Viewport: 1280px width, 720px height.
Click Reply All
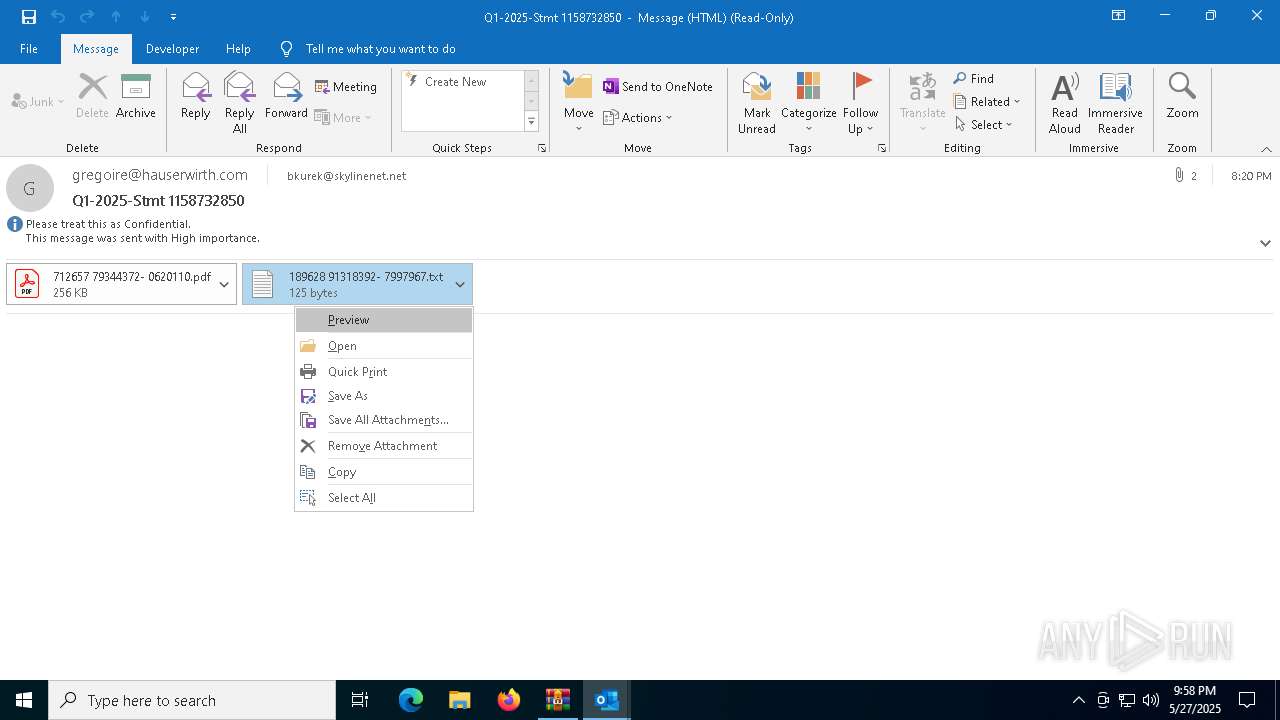click(x=239, y=103)
